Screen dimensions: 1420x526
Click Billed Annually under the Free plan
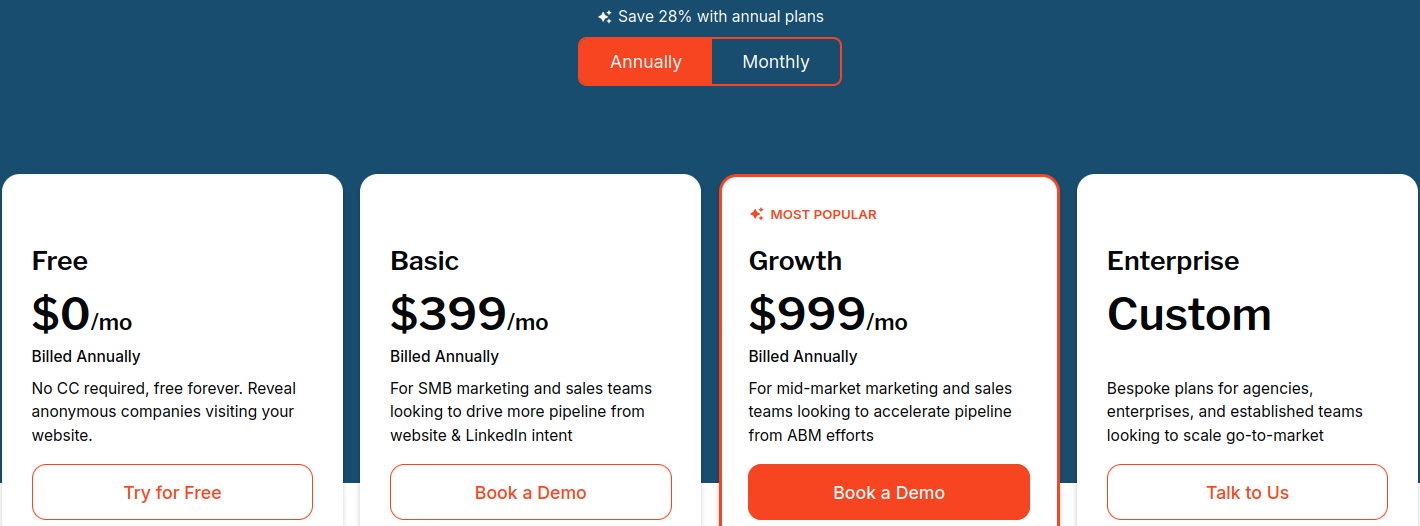tap(86, 357)
